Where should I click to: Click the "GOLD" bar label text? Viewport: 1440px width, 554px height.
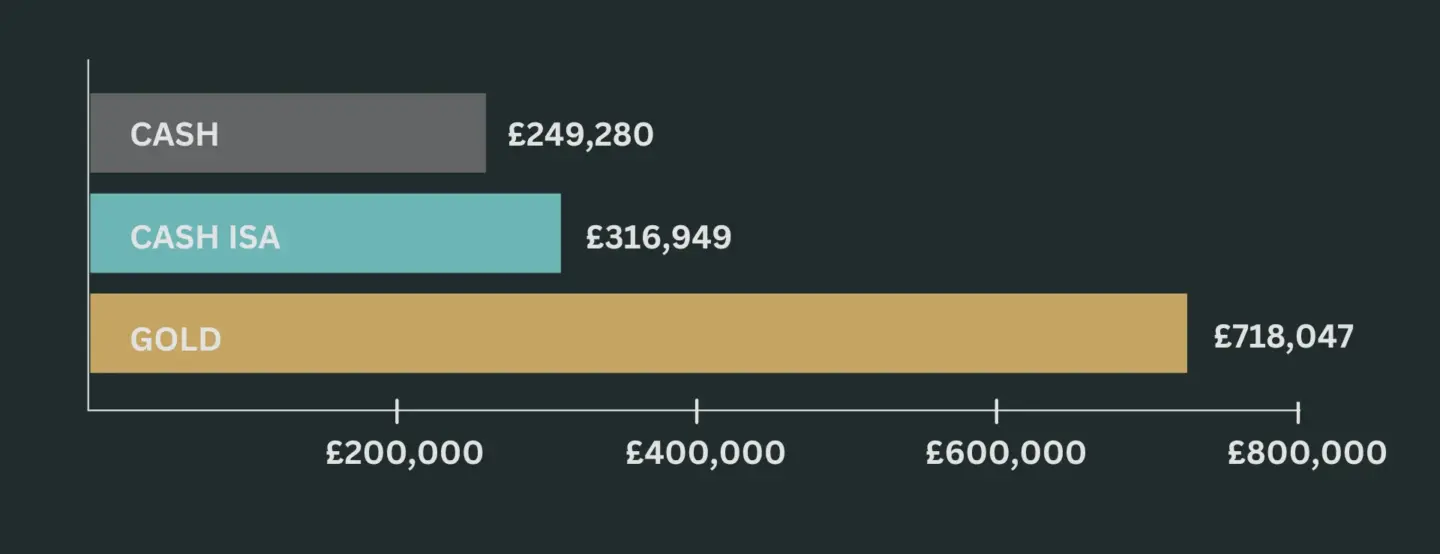point(176,340)
